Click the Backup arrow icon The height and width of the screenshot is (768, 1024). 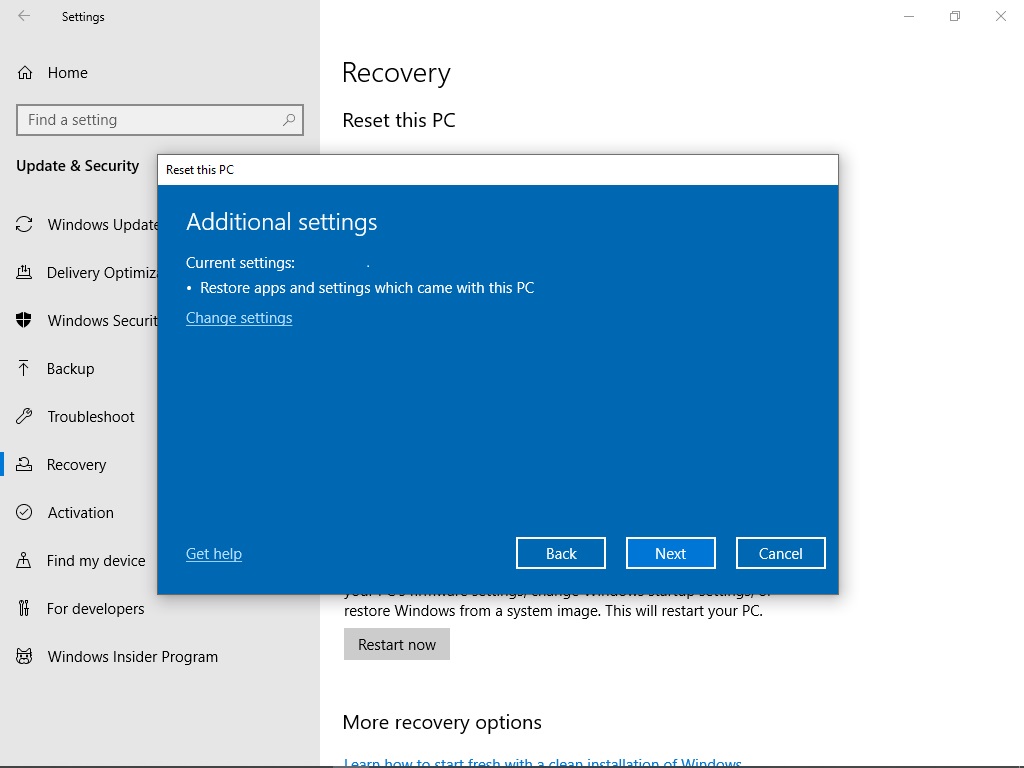click(x=24, y=368)
